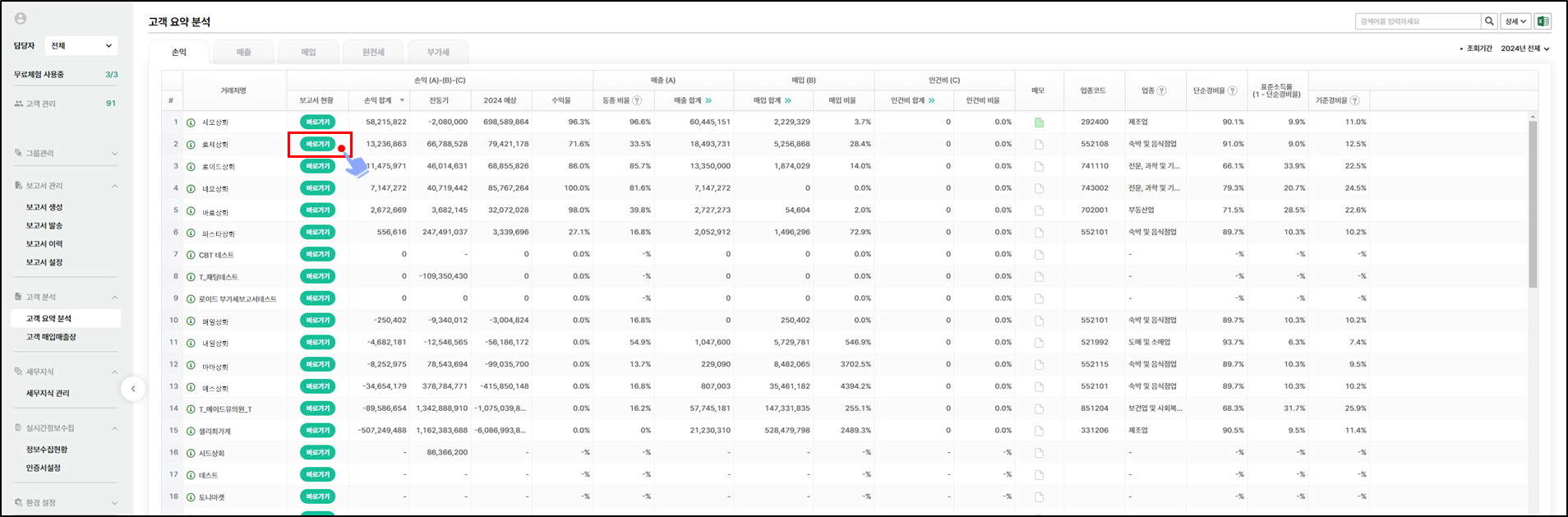Click the Excel export icon

coord(1543,21)
